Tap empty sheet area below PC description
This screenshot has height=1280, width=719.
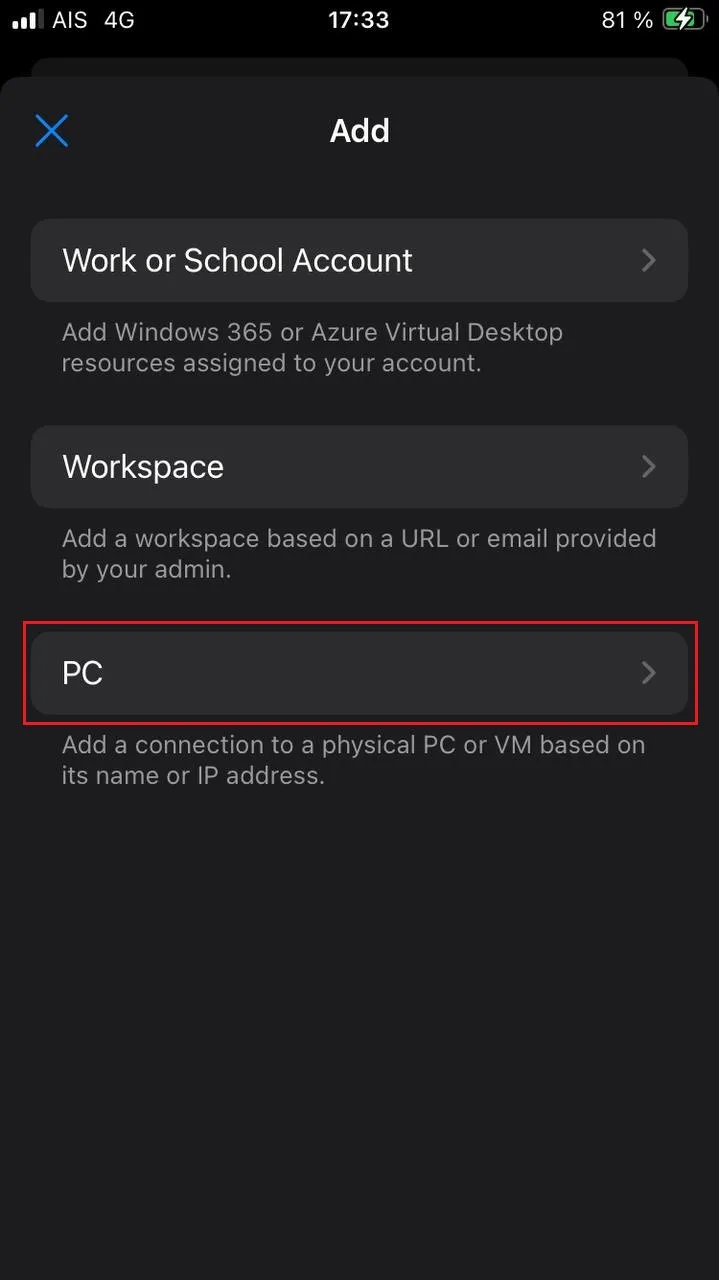point(359,1000)
